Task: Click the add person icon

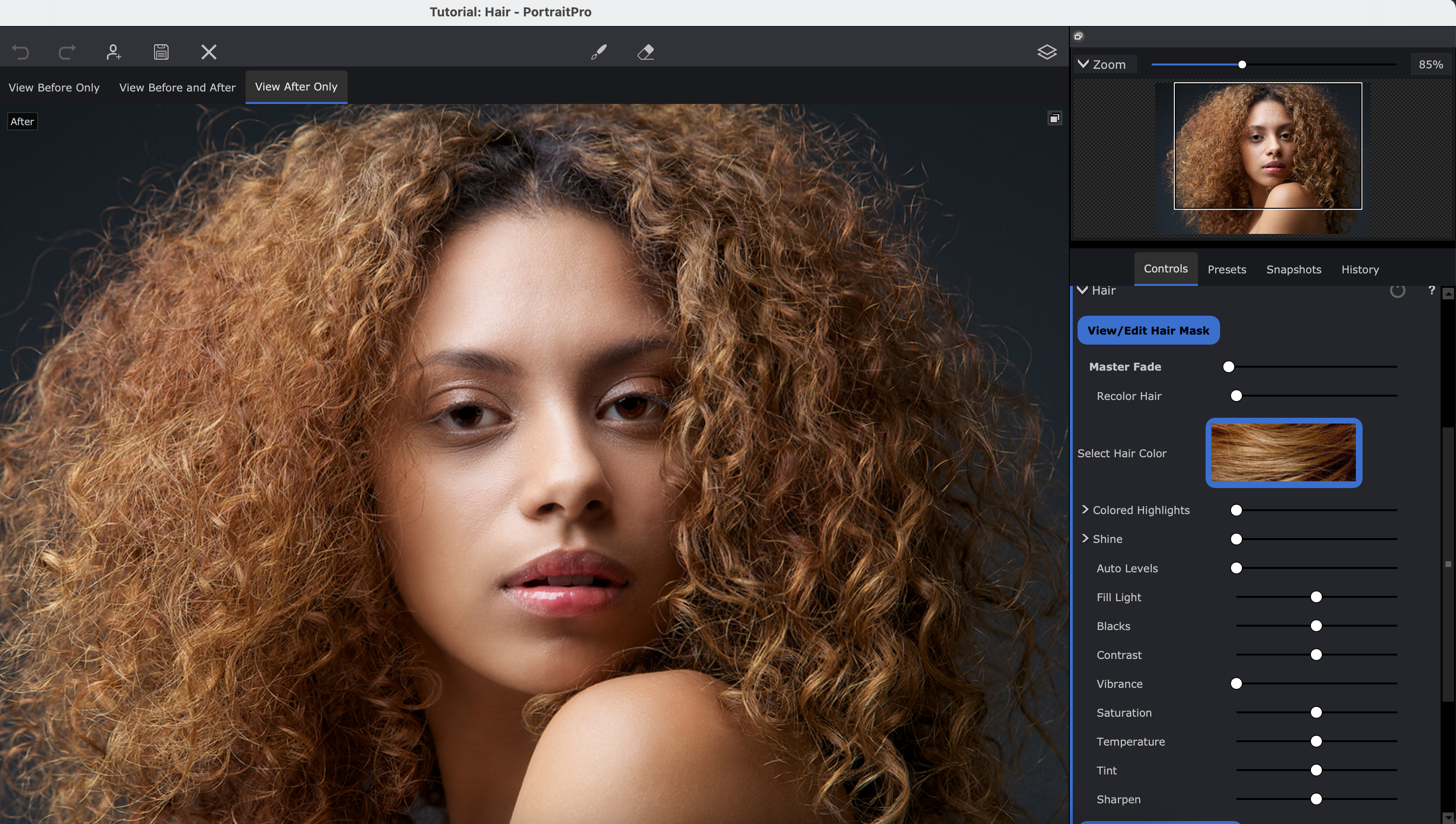Action: coord(114,52)
